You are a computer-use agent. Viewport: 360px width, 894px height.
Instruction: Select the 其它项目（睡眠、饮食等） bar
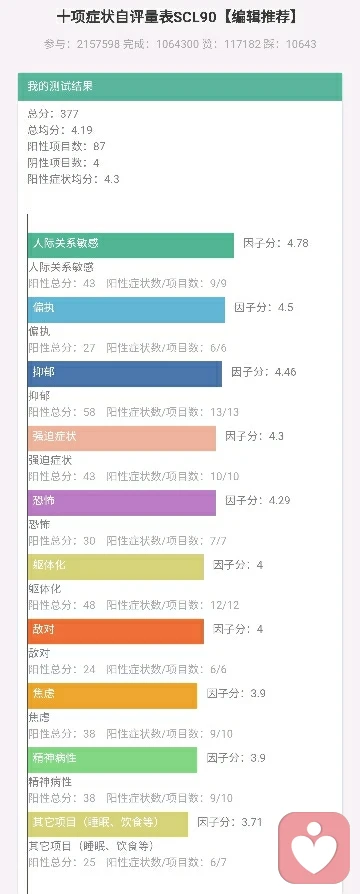[x=108, y=824]
